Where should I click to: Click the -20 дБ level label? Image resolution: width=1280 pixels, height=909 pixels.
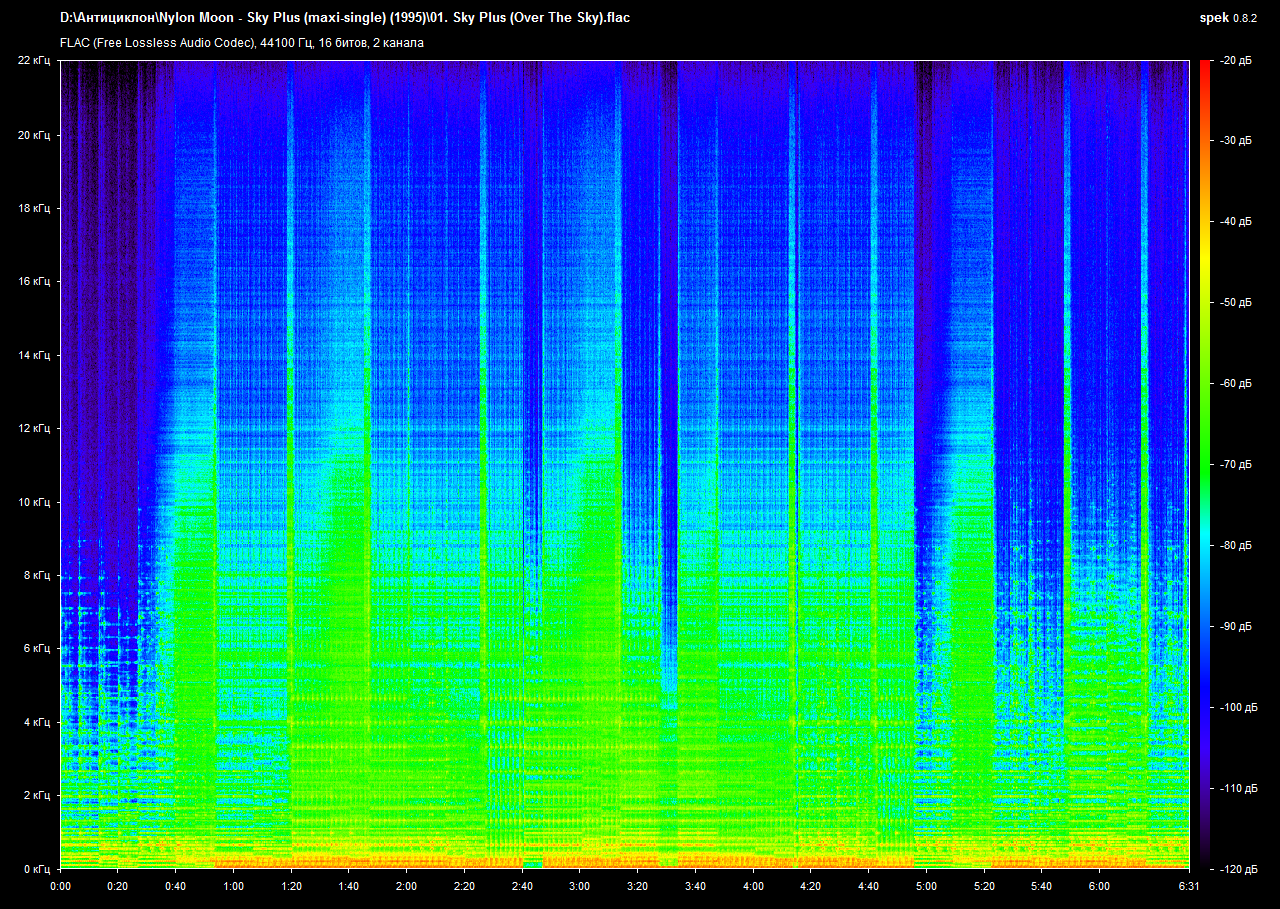pos(1235,61)
